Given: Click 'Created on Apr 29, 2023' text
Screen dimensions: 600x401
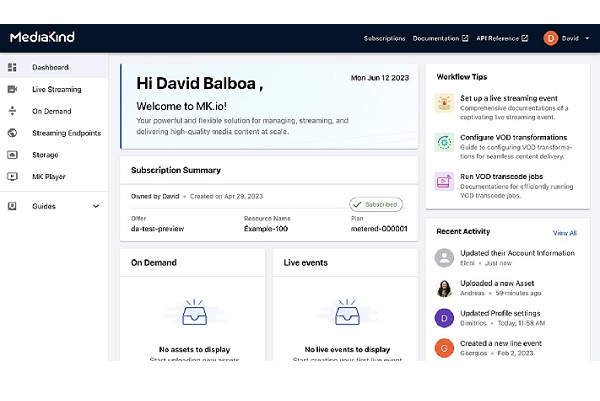Looking at the screenshot, I should click(x=226, y=196).
